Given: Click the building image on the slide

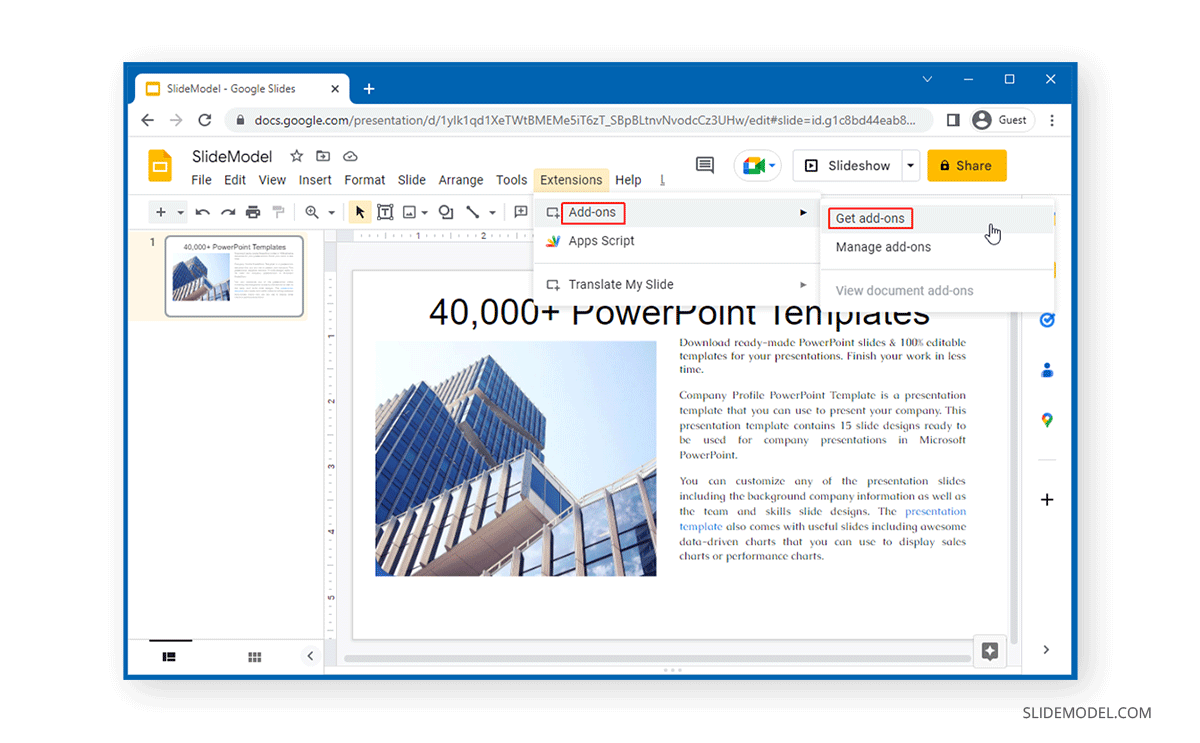Looking at the screenshot, I should (x=516, y=458).
